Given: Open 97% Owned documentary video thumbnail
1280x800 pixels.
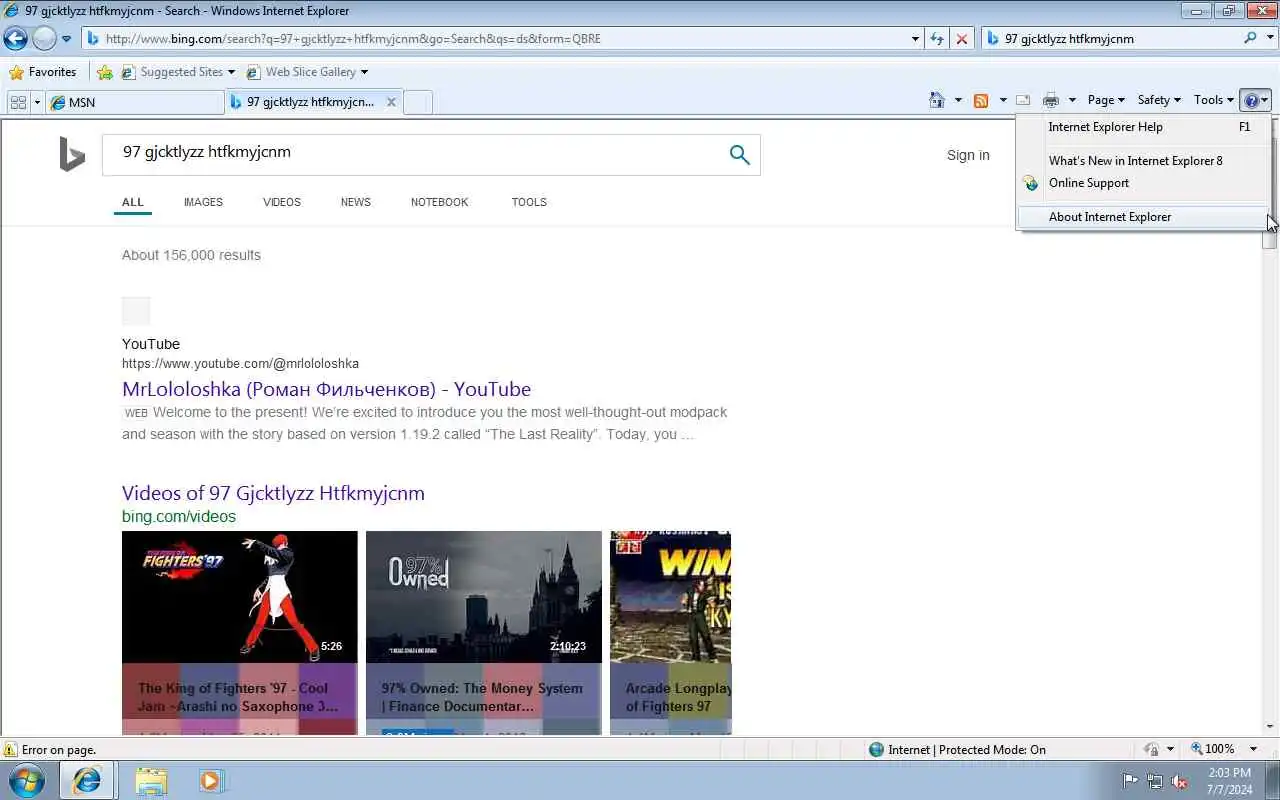Looking at the screenshot, I should click(x=484, y=597).
